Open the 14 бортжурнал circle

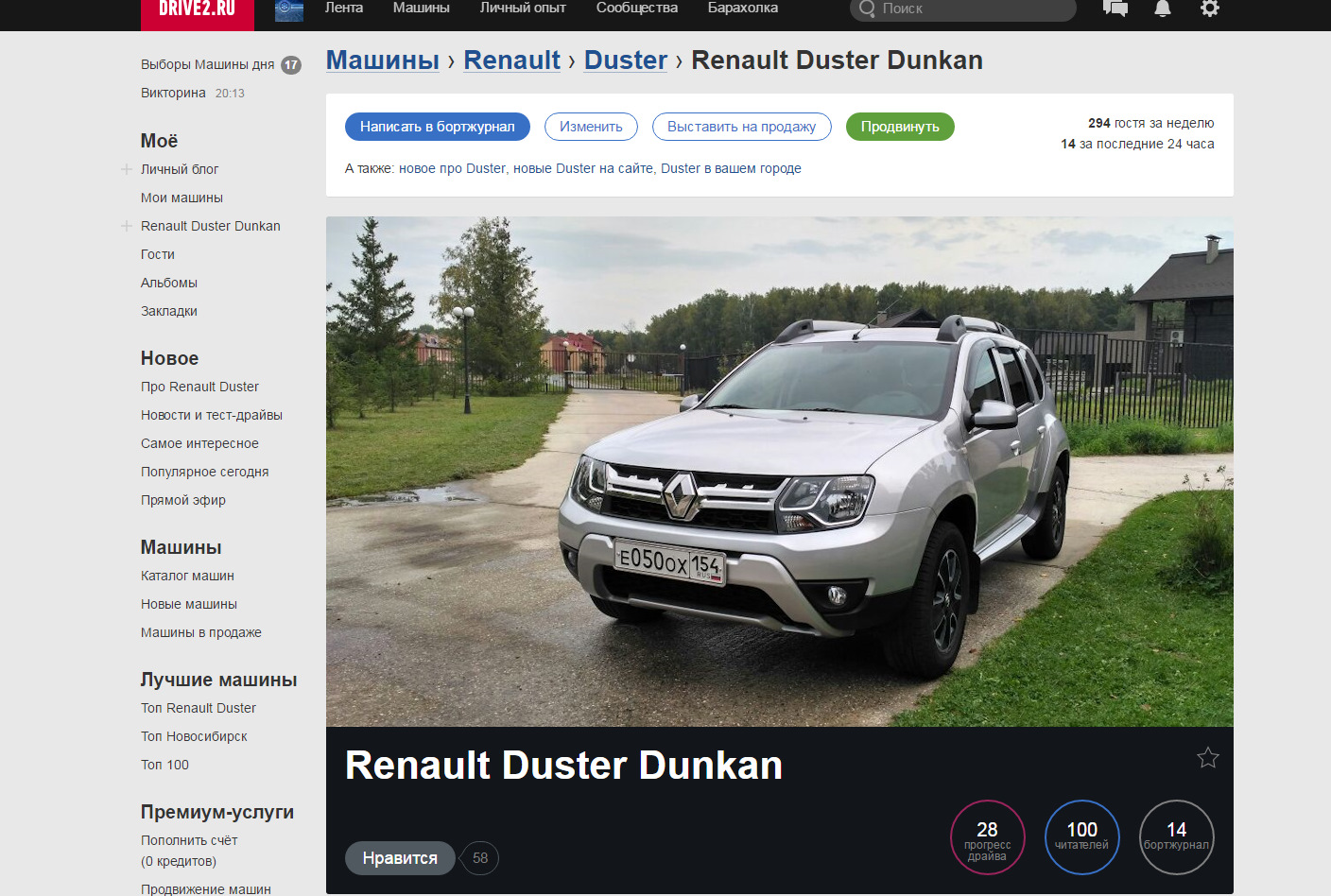coord(1177,837)
